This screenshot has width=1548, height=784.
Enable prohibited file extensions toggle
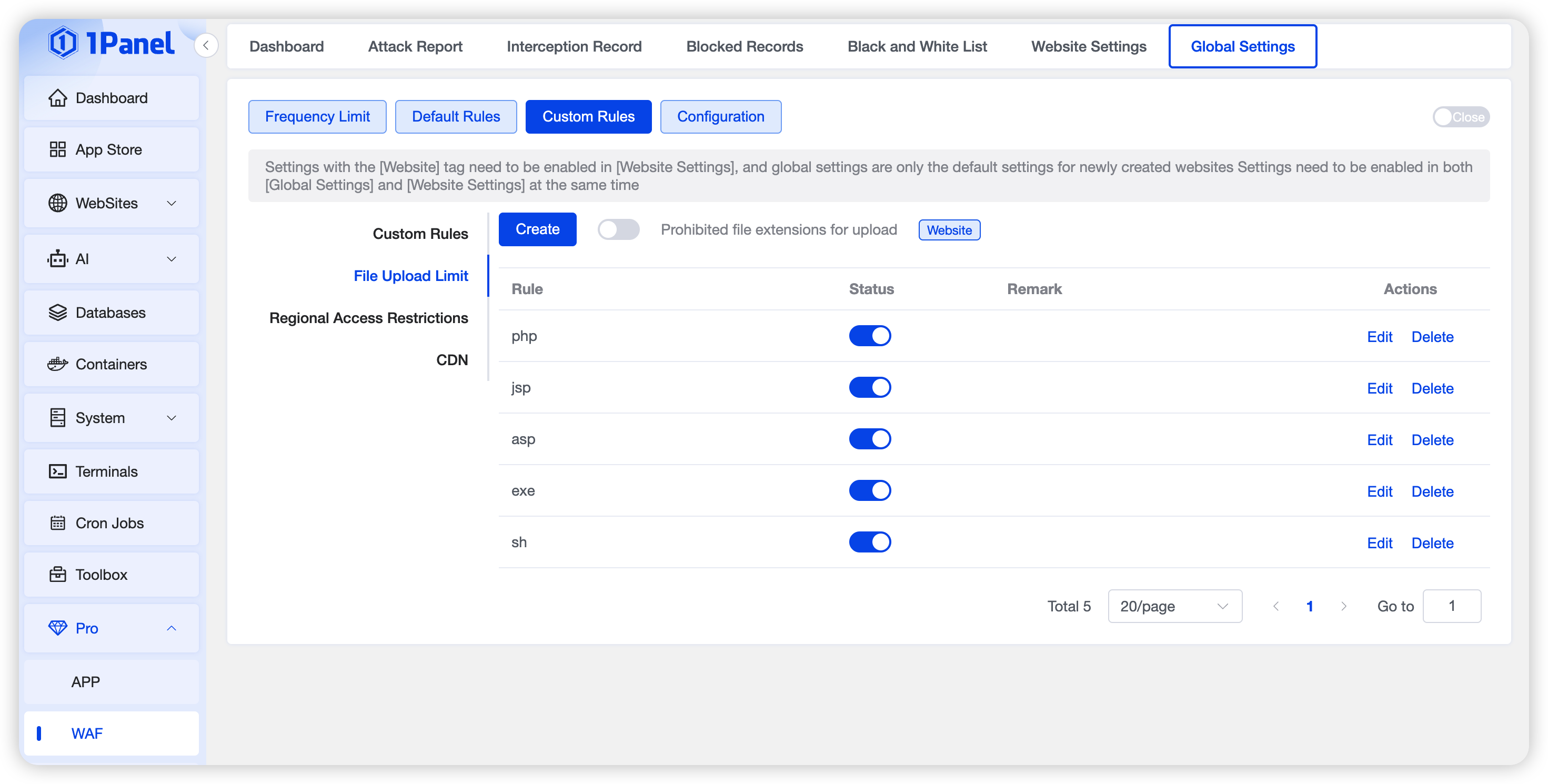tap(618, 229)
